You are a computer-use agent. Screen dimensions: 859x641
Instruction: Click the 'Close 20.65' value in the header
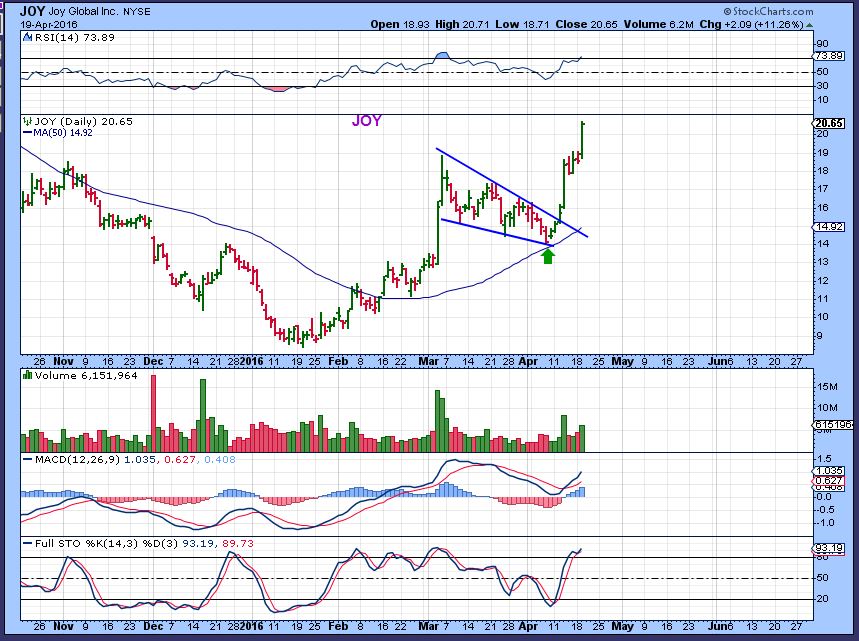click(x=586, y=24)
